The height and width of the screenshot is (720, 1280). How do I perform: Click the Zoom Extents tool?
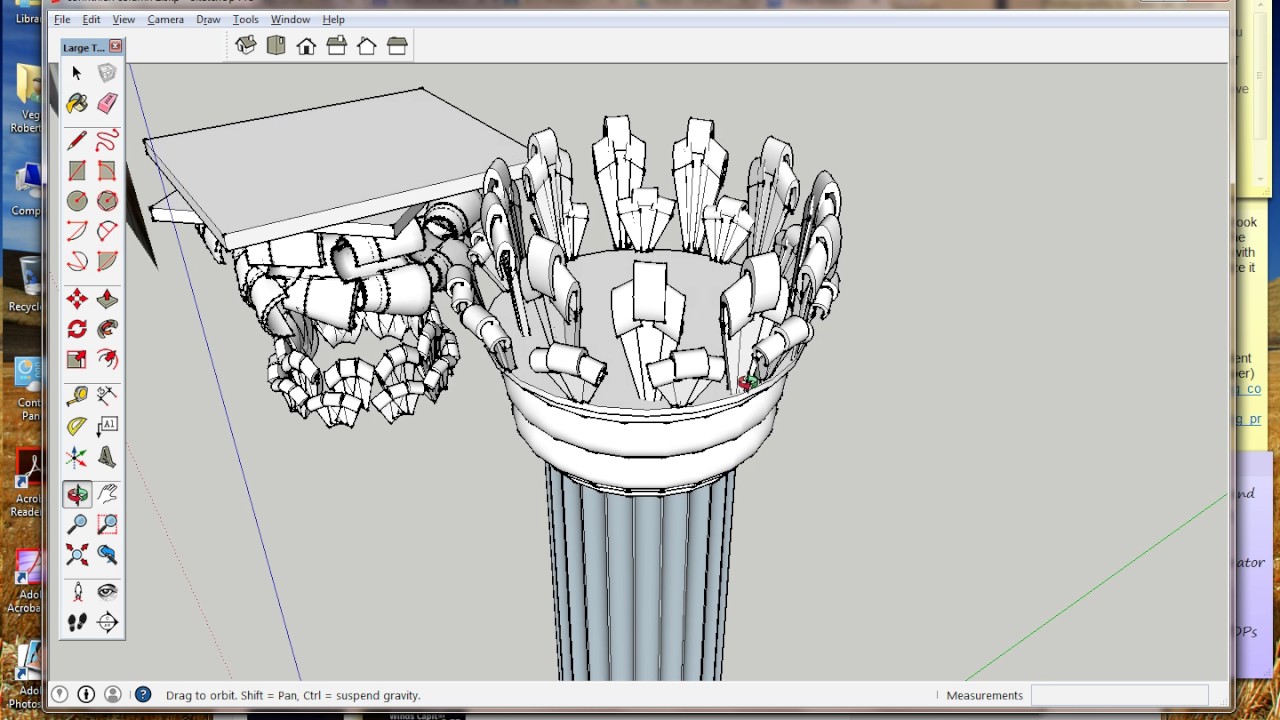pos(77,555)
